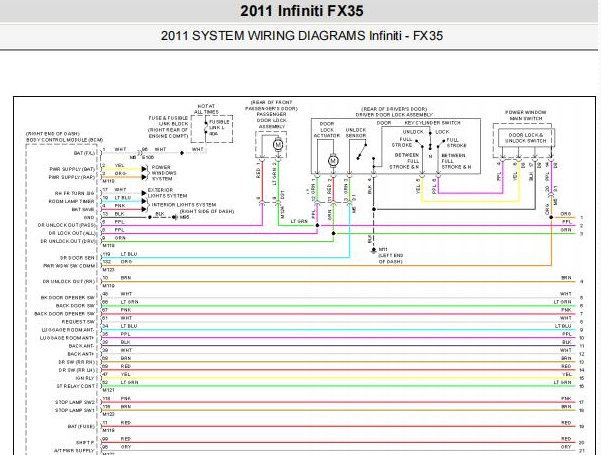This screenshot has height=455, width=601.
Task: Click the "BACK DOOR OPENER SW" label
Action: (x=65, y=314)
